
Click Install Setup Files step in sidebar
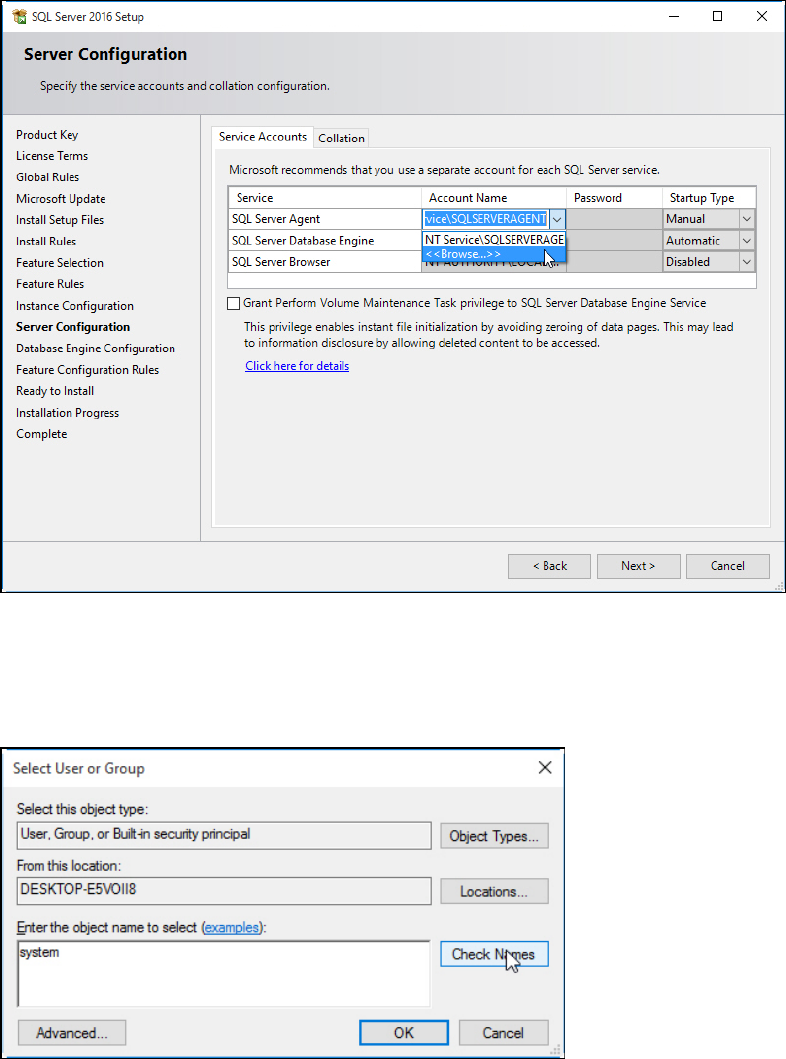(x=60, y=220)
